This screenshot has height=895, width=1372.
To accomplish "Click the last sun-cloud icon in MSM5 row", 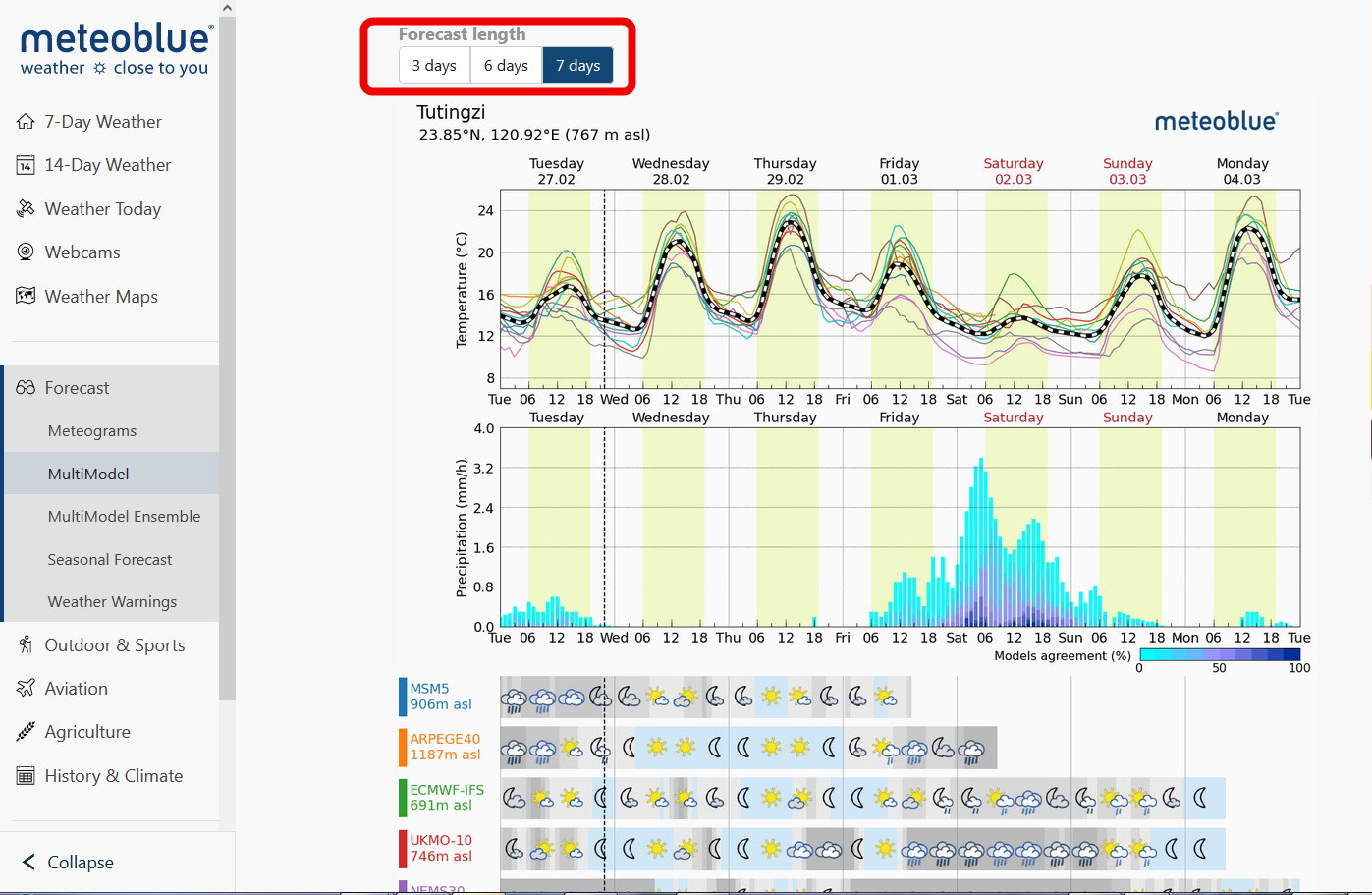I will click(x=886, y=697).
